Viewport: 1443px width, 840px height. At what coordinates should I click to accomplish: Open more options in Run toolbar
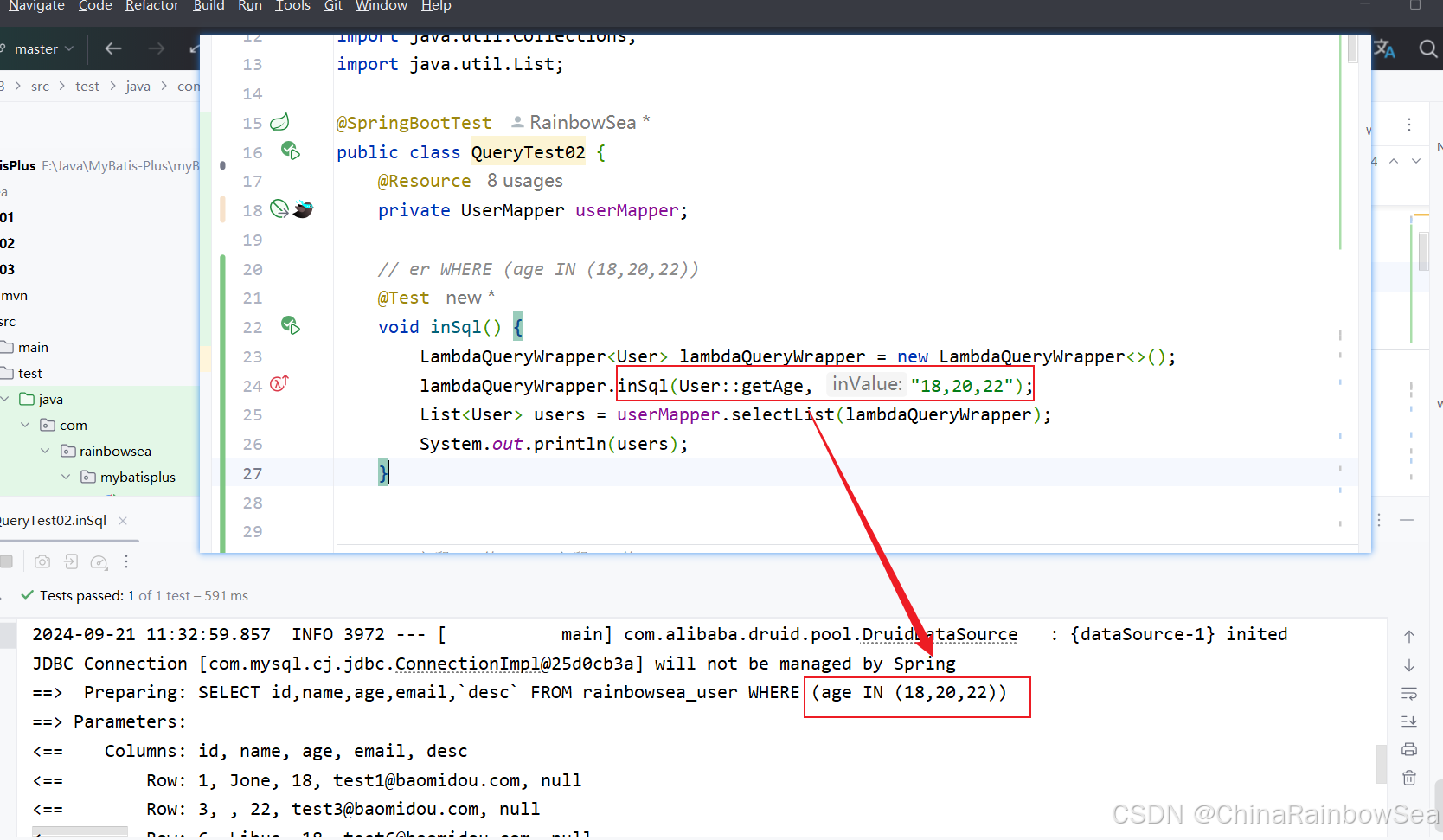click(x=126, y=561)
